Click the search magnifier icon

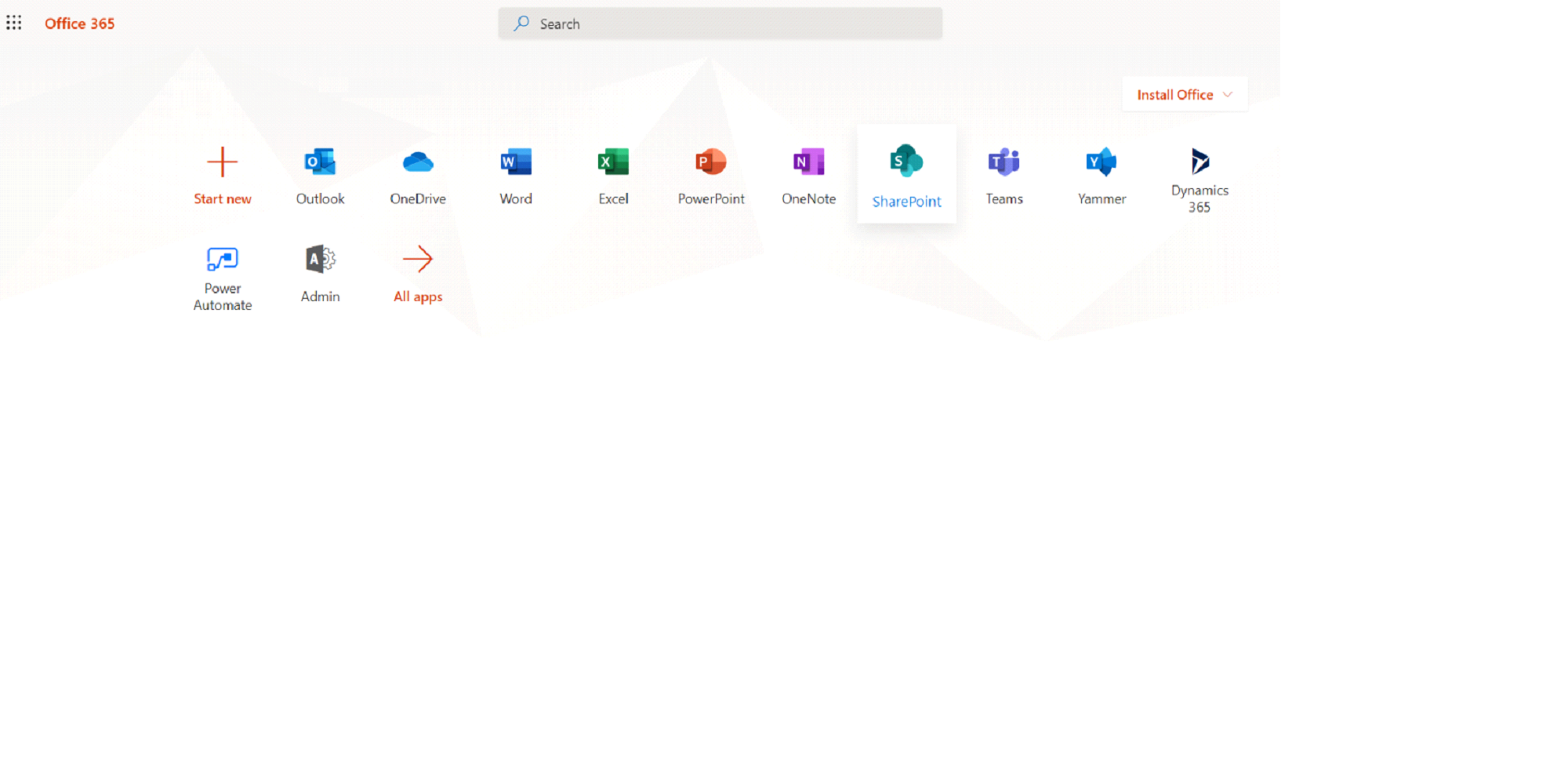[521, 24]
